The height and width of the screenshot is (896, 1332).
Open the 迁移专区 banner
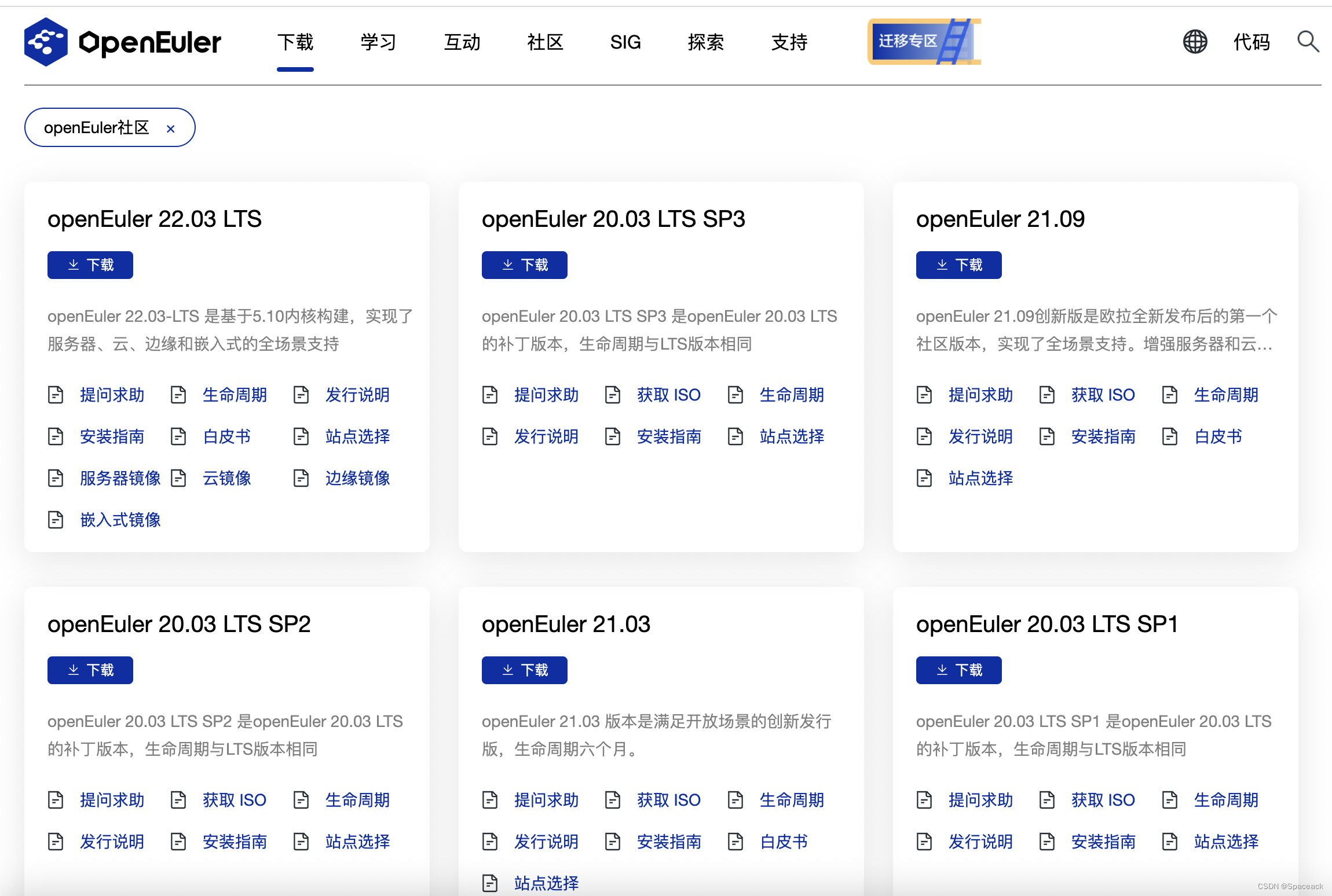pyautogui.click(x=924, y=41)
